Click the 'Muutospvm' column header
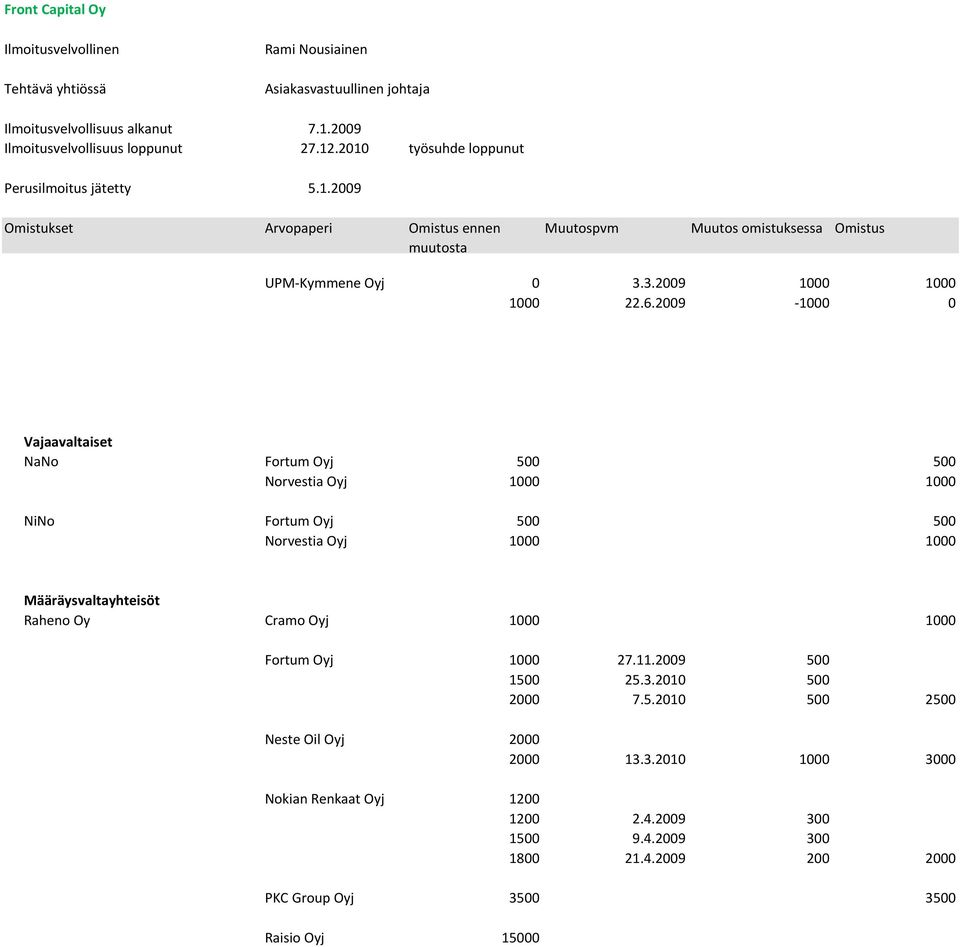Image resolution: width=960 pixels, height=947 pixels. (582, 228)
